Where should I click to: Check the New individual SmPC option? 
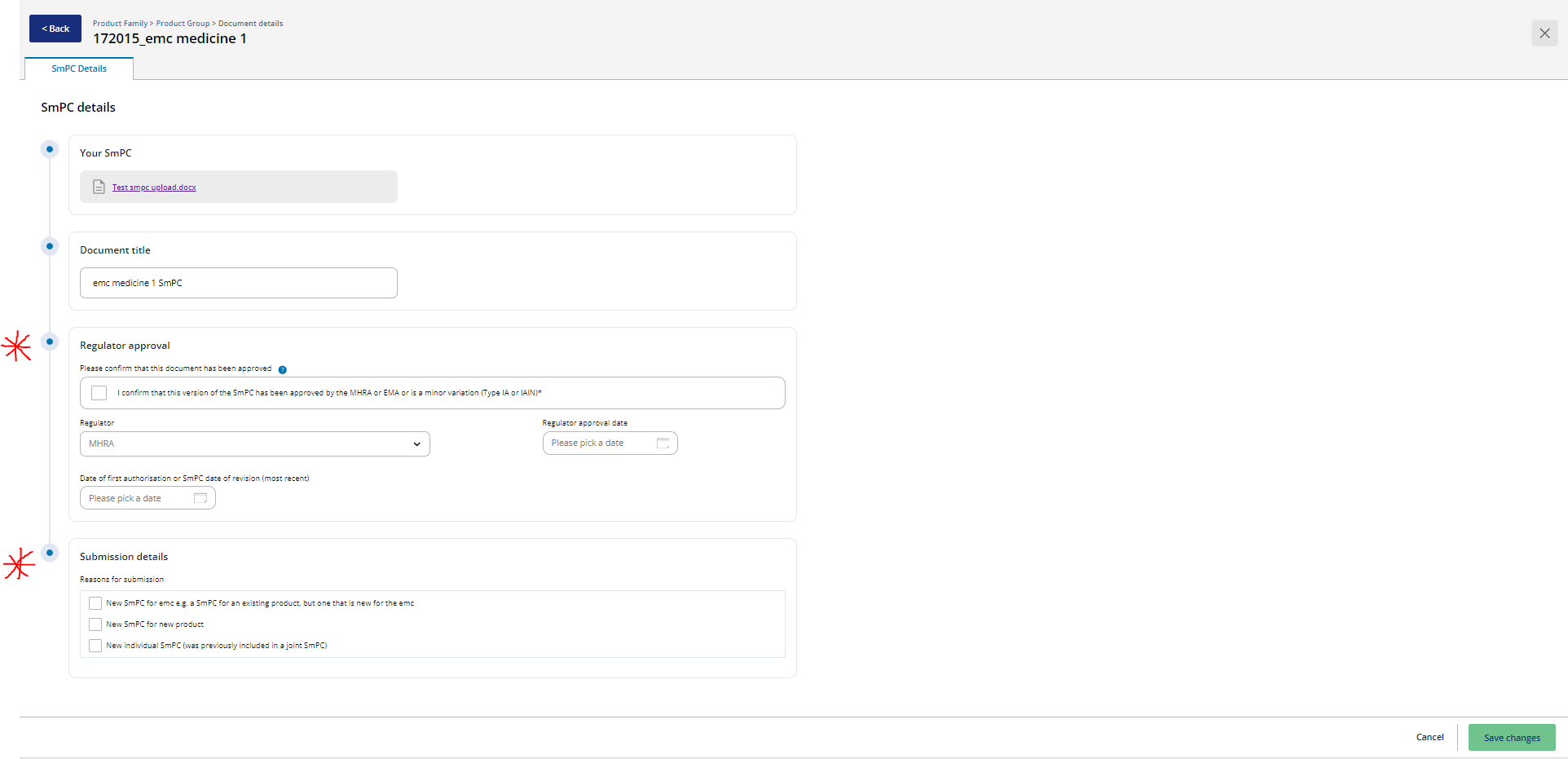95,645
